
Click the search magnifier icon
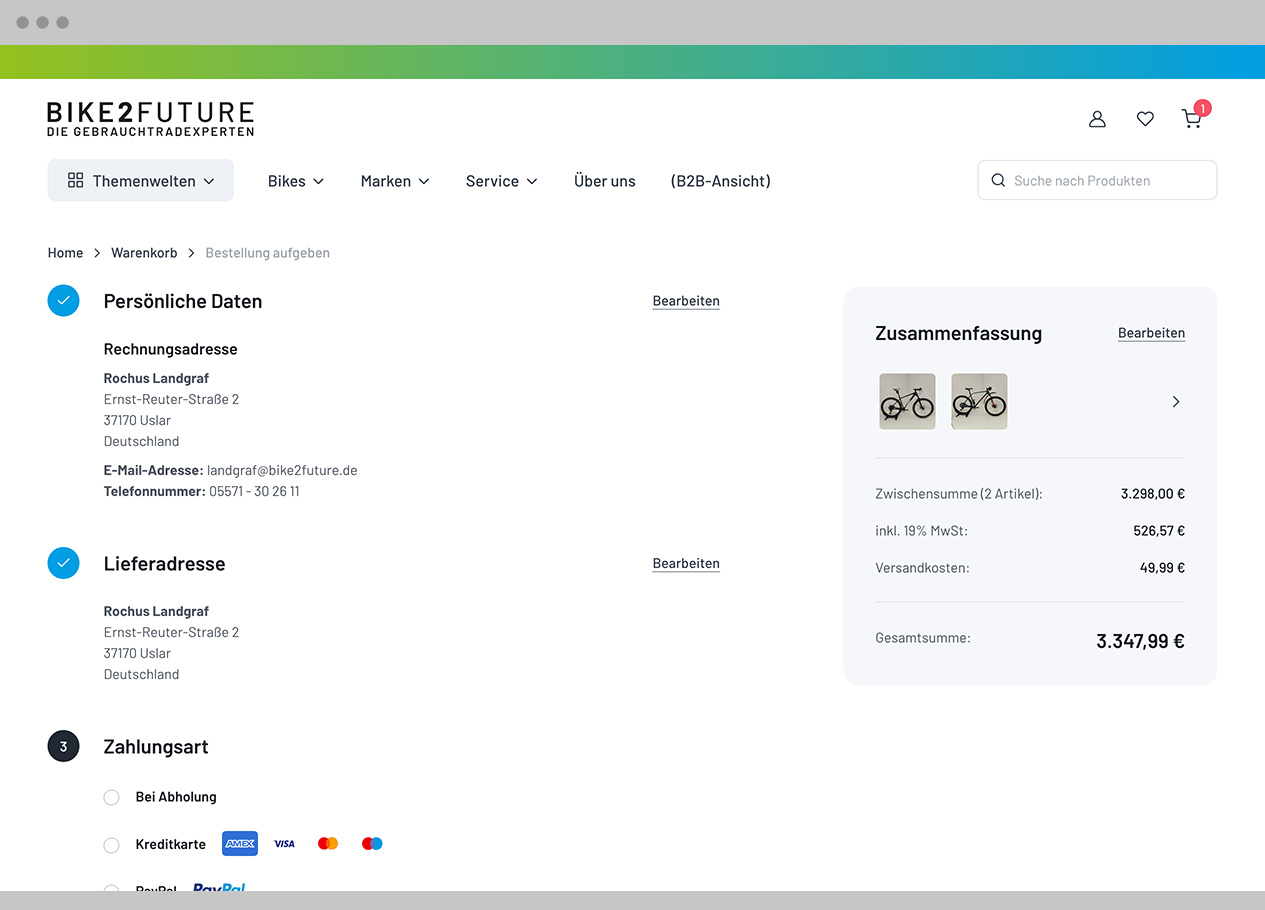(x=998, y=181)
